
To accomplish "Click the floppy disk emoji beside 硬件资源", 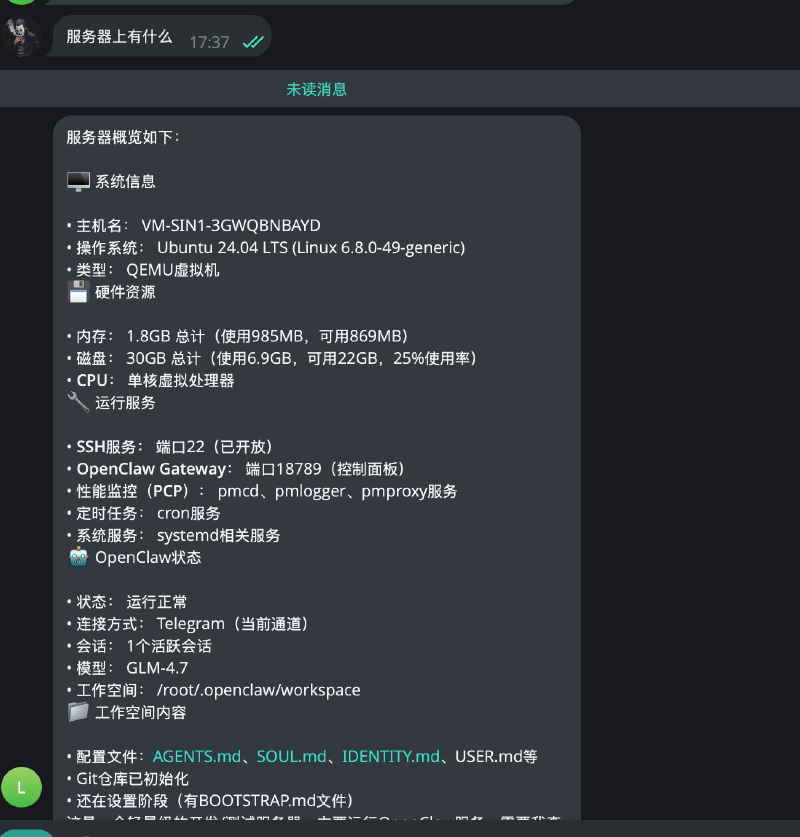I will click(x=78, y=292).
